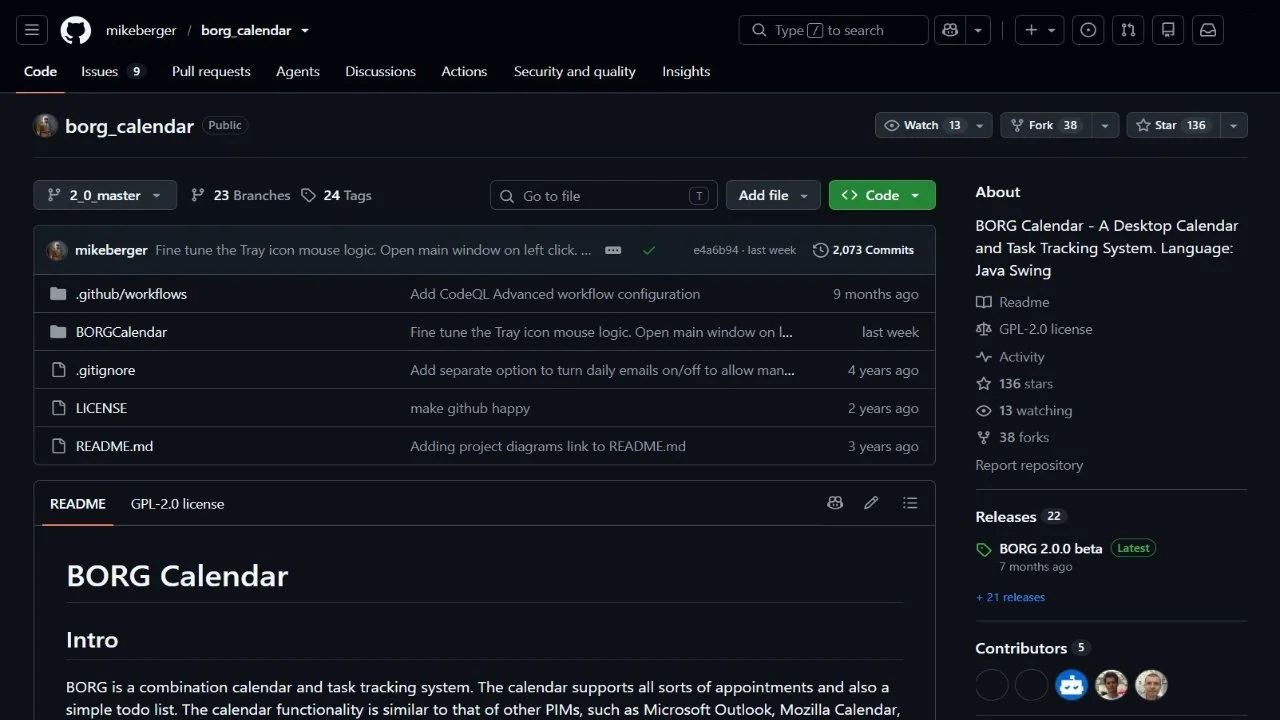Click the Report repository link
This screenshot has height=720, width=1280.
point(1029,465)
